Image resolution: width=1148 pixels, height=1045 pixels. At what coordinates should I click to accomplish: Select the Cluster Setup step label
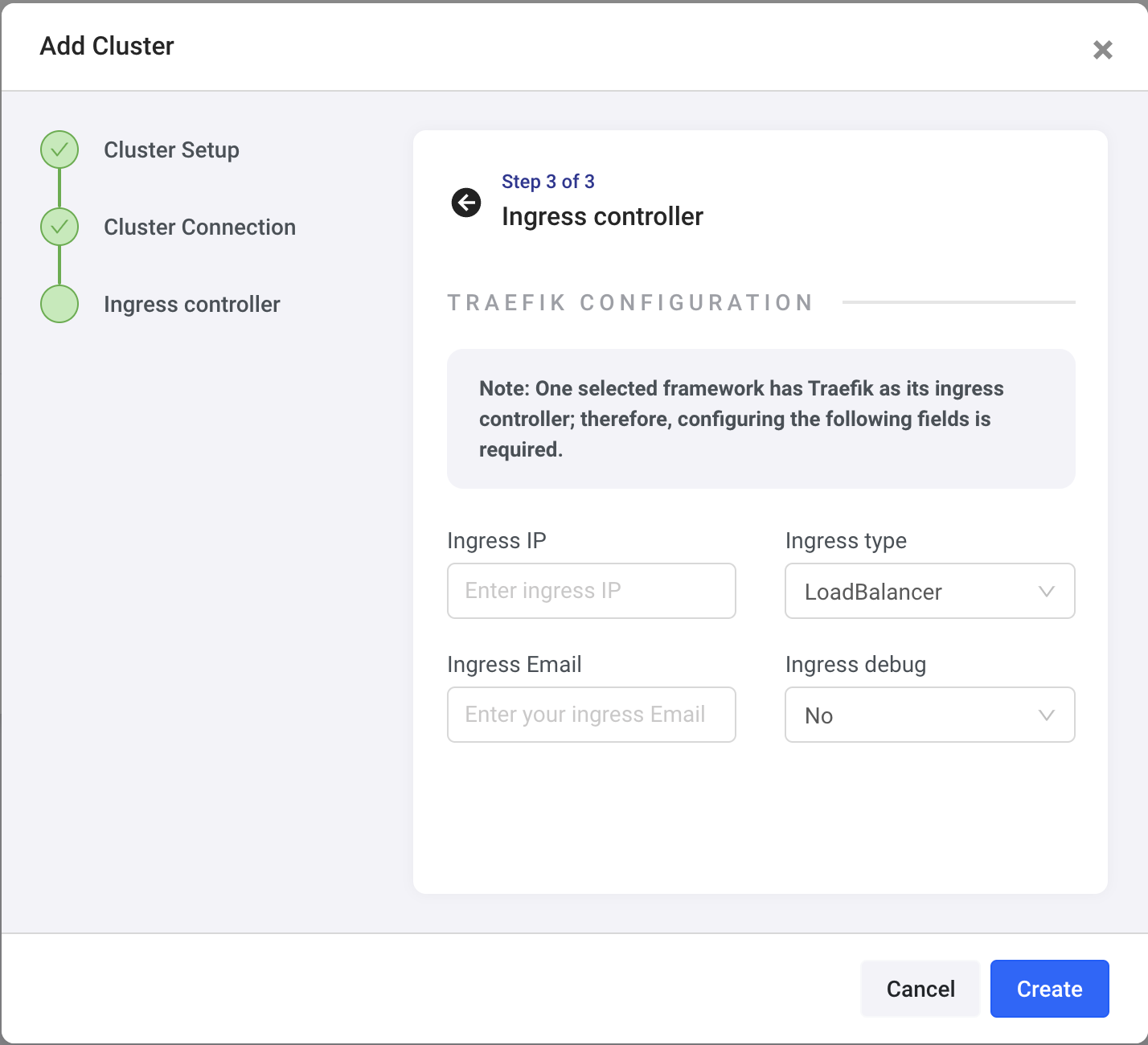pos(171,150)
